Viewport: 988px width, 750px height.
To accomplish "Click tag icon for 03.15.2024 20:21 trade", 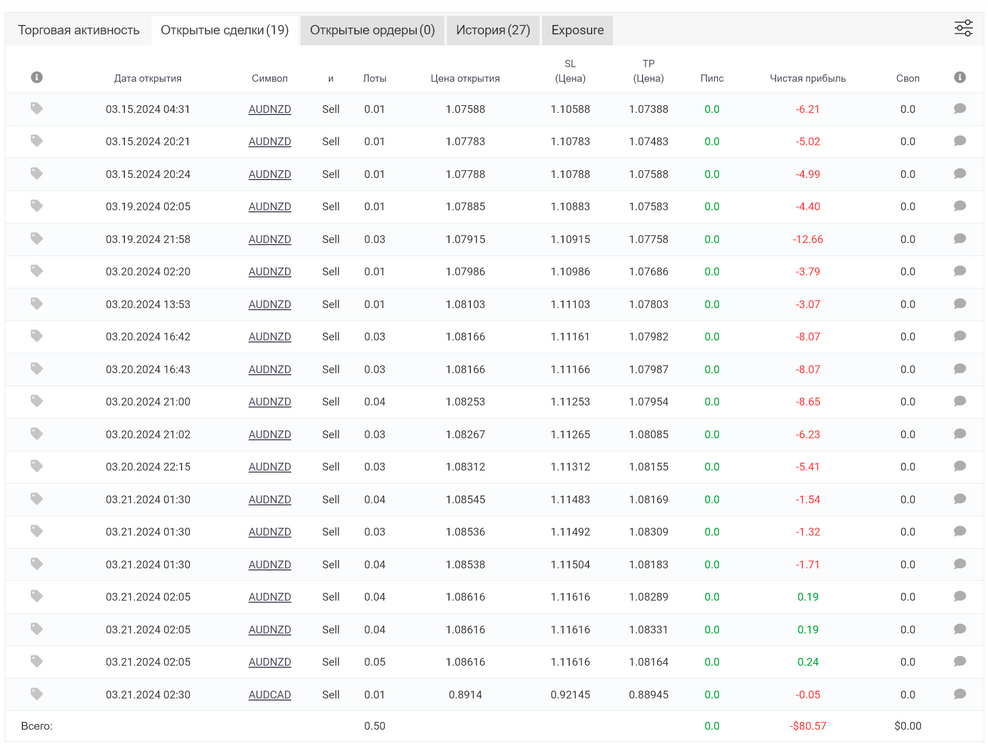I will click(37, 141).
